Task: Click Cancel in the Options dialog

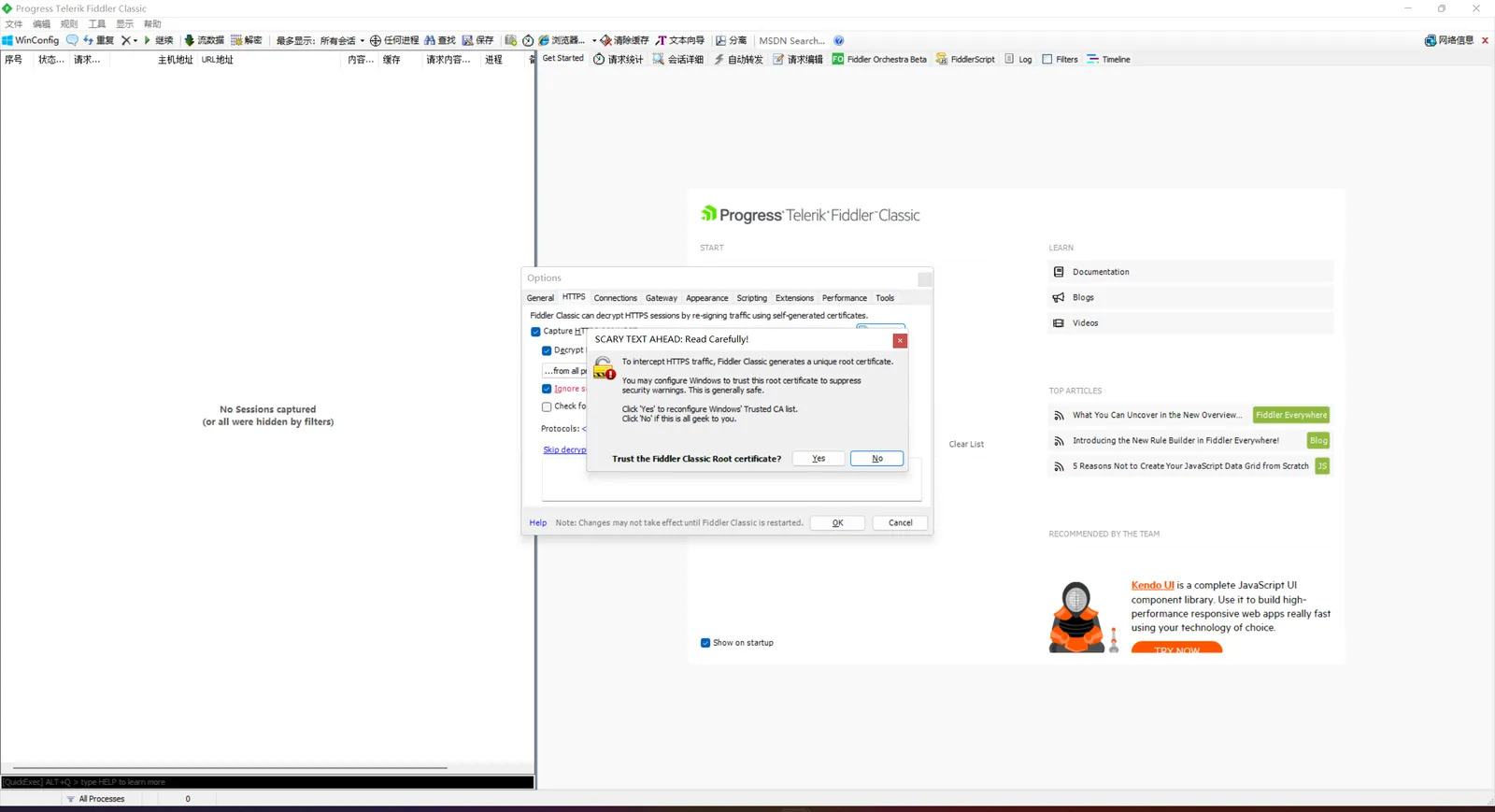Action: pos(900,523)
